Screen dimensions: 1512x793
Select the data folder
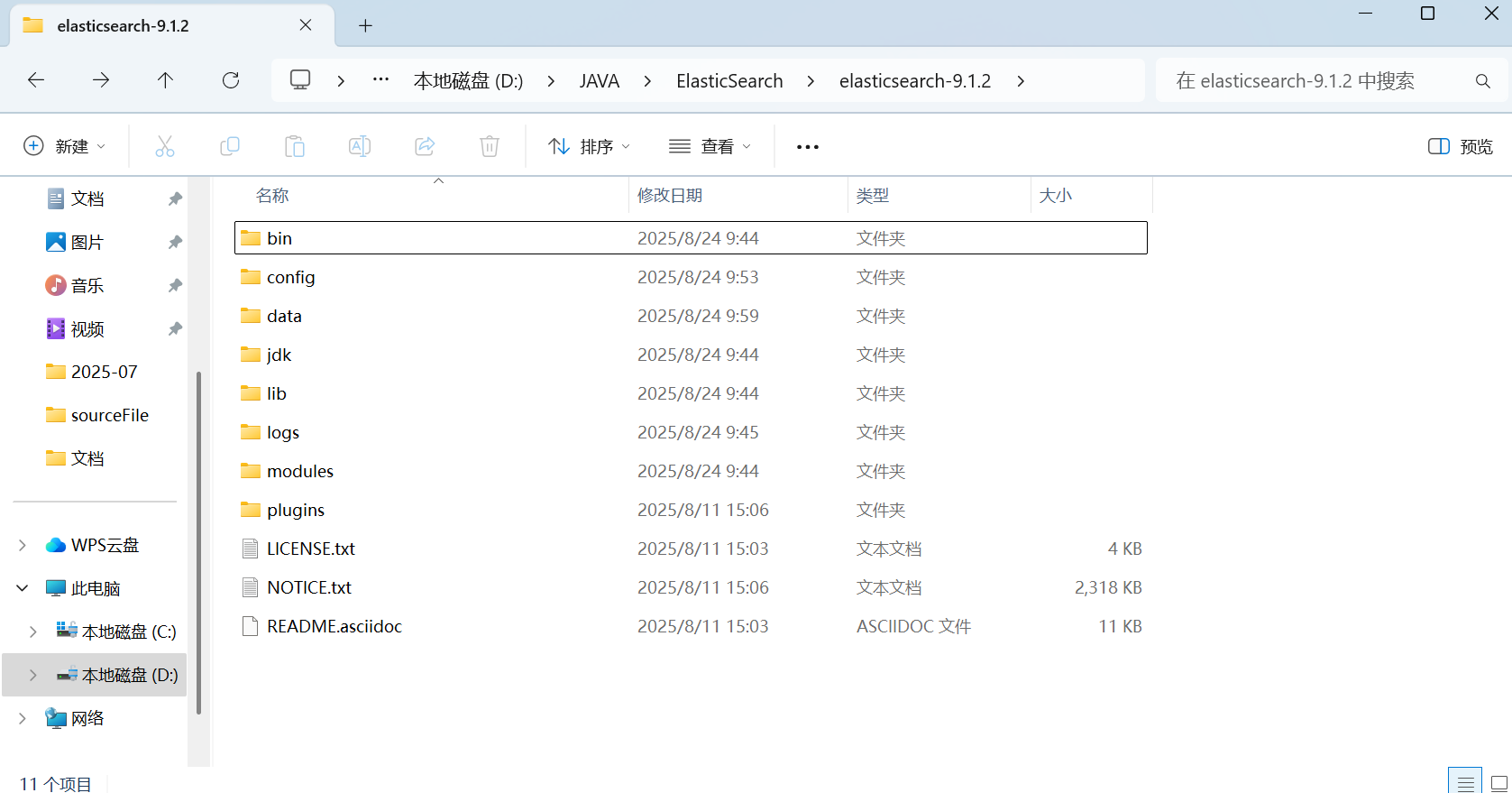[691, 316]
